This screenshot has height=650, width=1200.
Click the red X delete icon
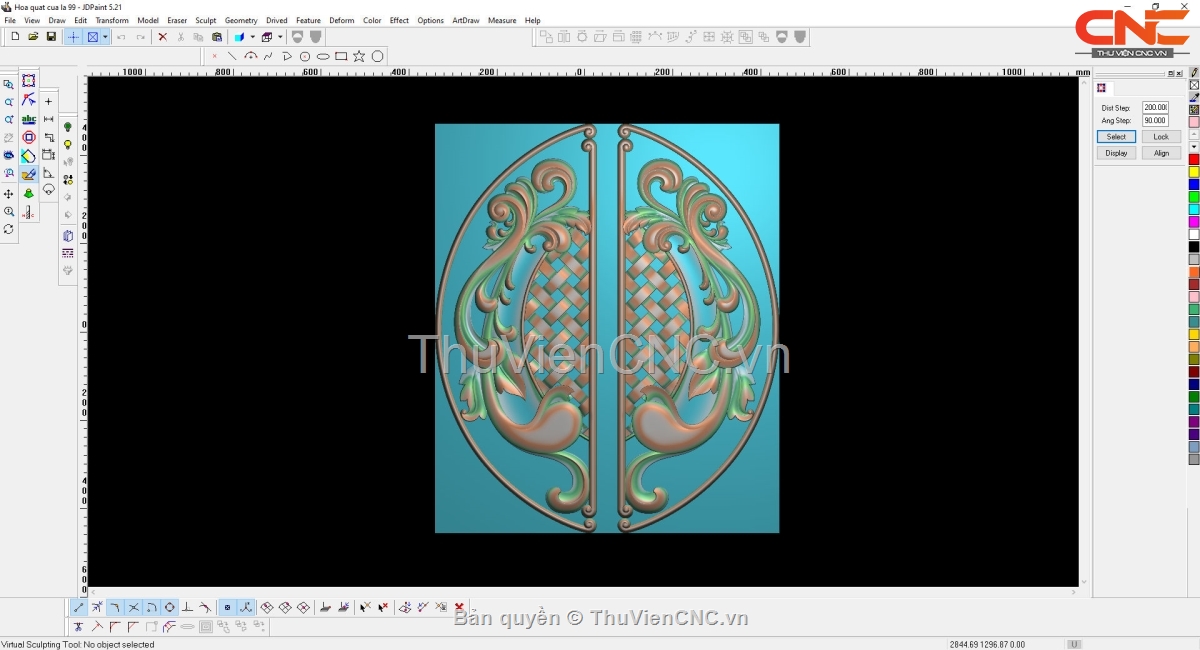pos(163,37)
